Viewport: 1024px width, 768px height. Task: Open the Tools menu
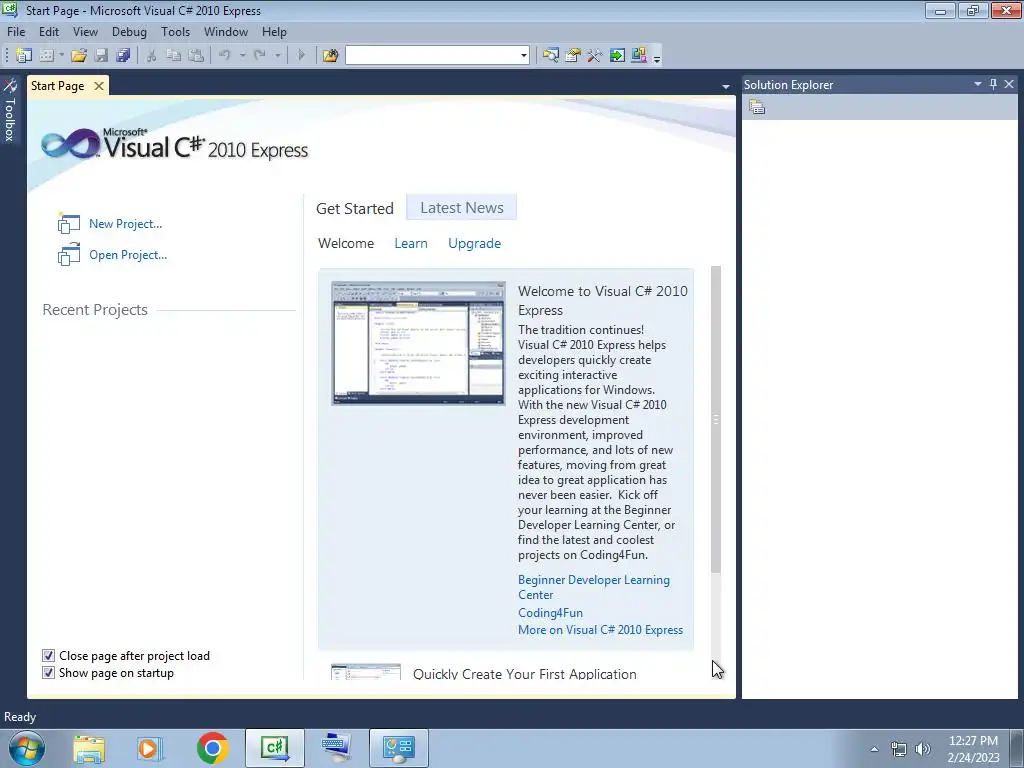click(x=175, y=31)
